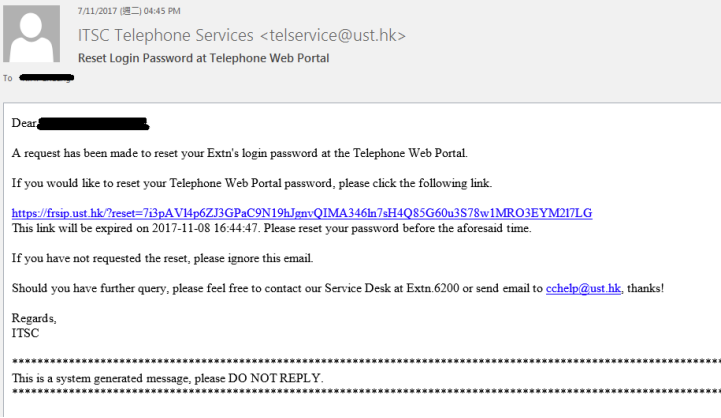721x418 pixels.
Task: Click the line 'please click the following link'
Action: pyautogui.click(x=415, y=183)
